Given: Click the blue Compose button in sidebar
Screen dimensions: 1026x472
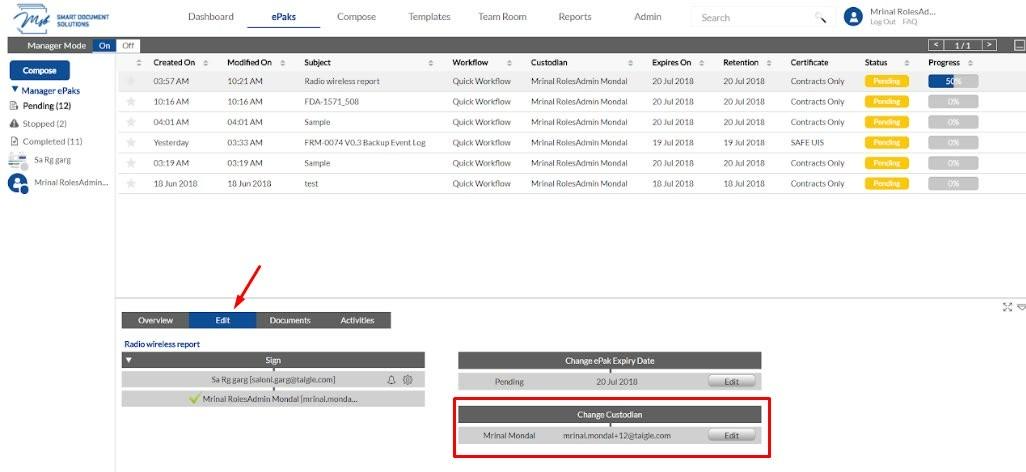Looking at the screenshot, I should [40, 70].
